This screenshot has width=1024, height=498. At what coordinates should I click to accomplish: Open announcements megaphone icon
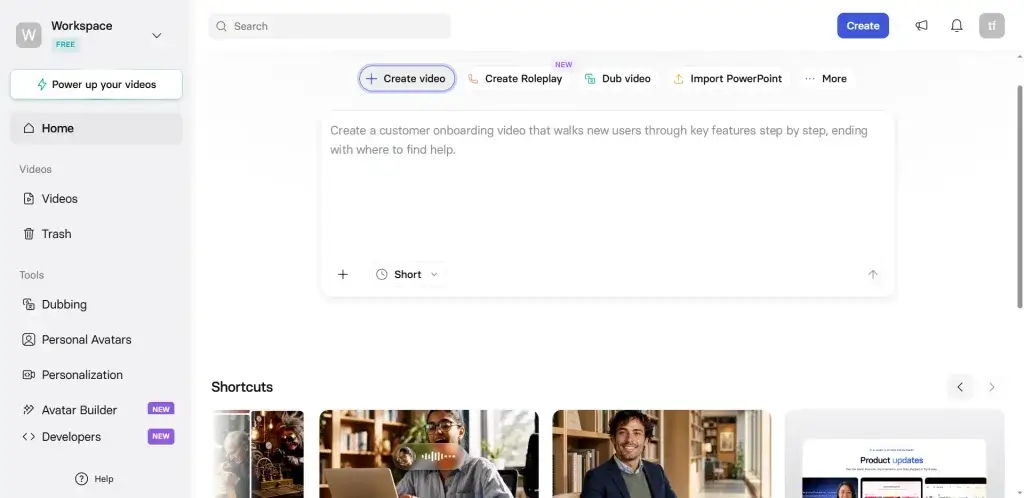(921, 25)
